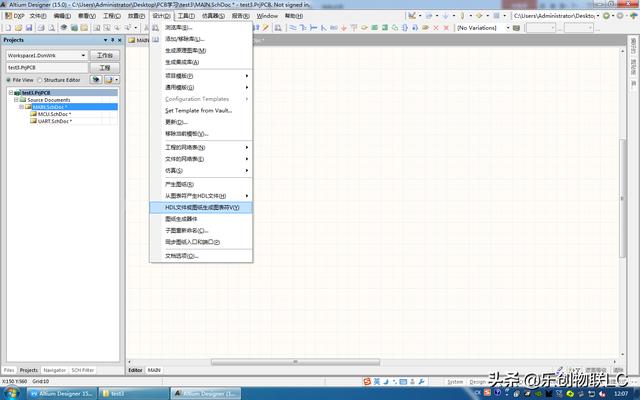Open the DXP menu
The image size is (640, 400).
point(15,16)
